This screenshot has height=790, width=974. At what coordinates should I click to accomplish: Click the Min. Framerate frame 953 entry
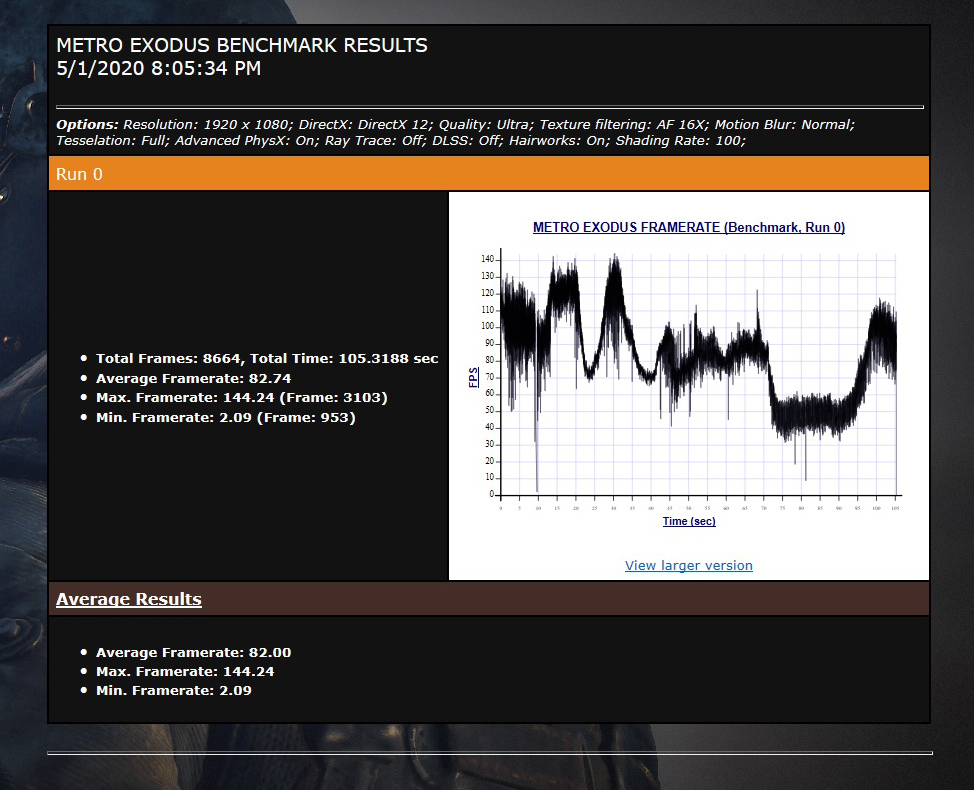click(x=225, y=417)
